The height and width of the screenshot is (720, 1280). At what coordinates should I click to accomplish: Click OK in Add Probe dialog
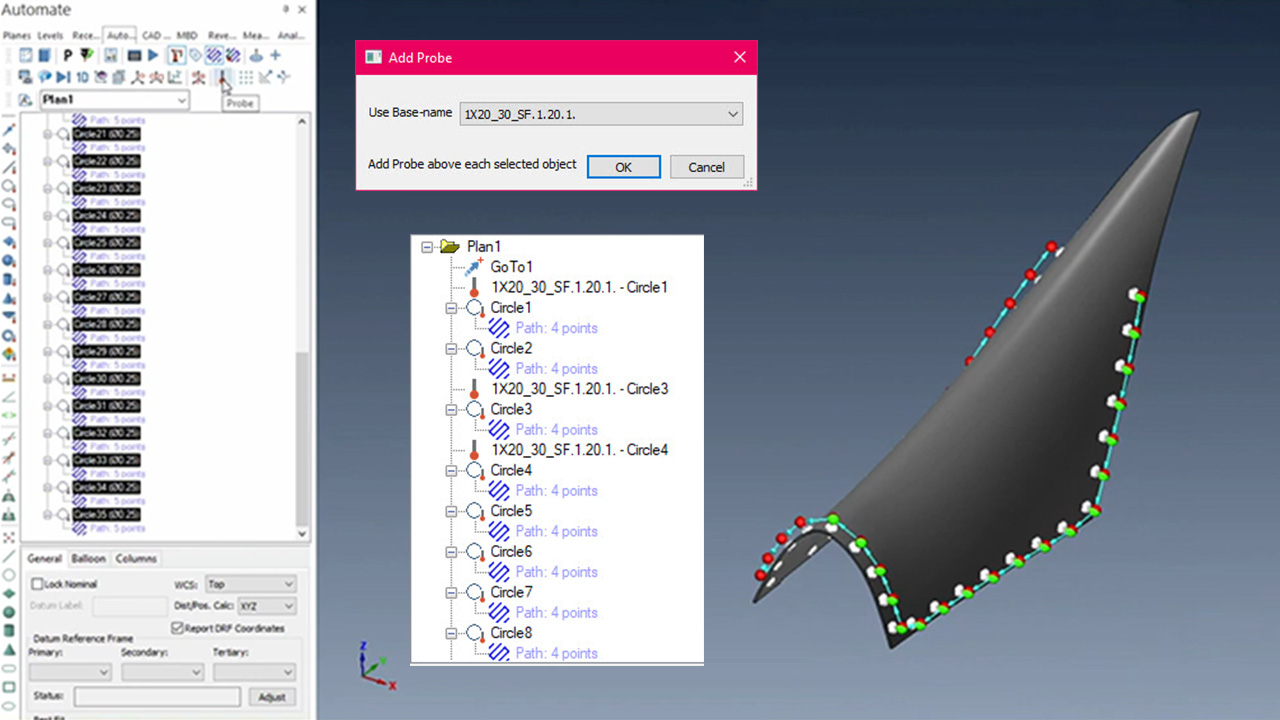pyautogui.click(x=623, y=167)
